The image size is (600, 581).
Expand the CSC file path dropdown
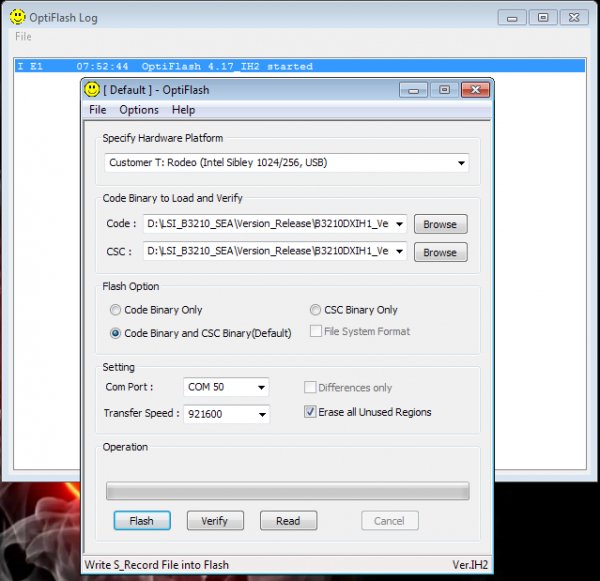(399, 251)
